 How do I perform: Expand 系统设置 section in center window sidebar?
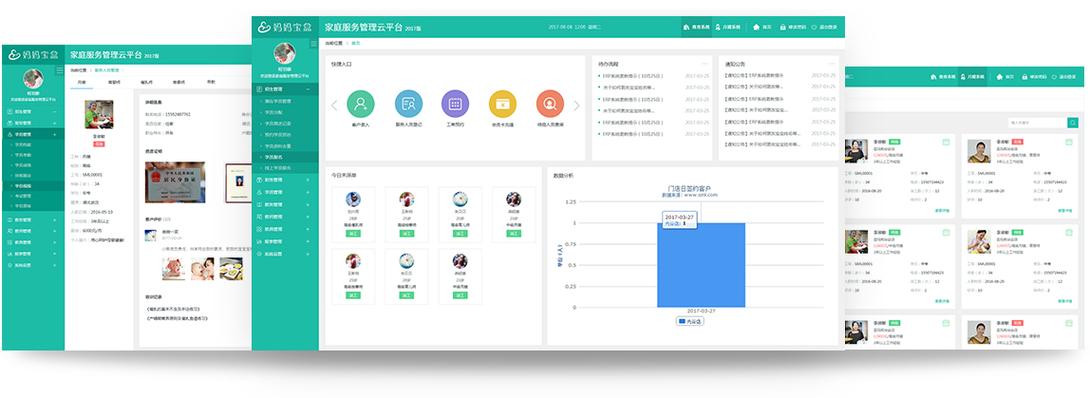click(x=285, y=254)
